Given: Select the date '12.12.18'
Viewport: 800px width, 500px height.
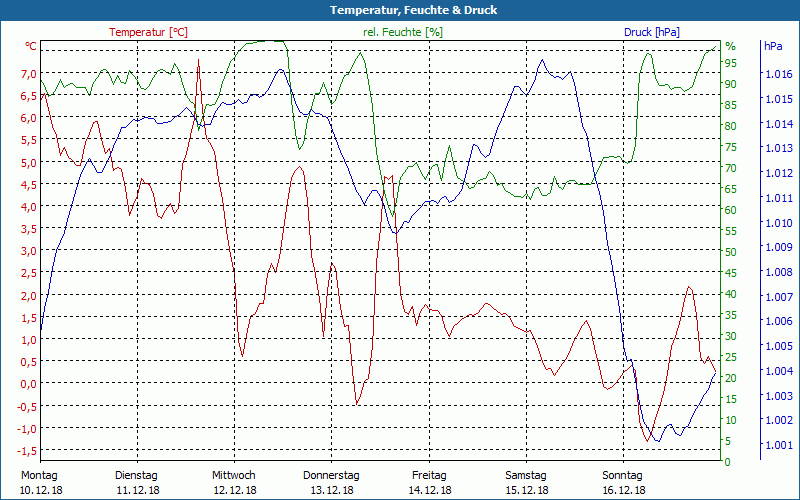Looking at the screenshot, I should [235, 490].
